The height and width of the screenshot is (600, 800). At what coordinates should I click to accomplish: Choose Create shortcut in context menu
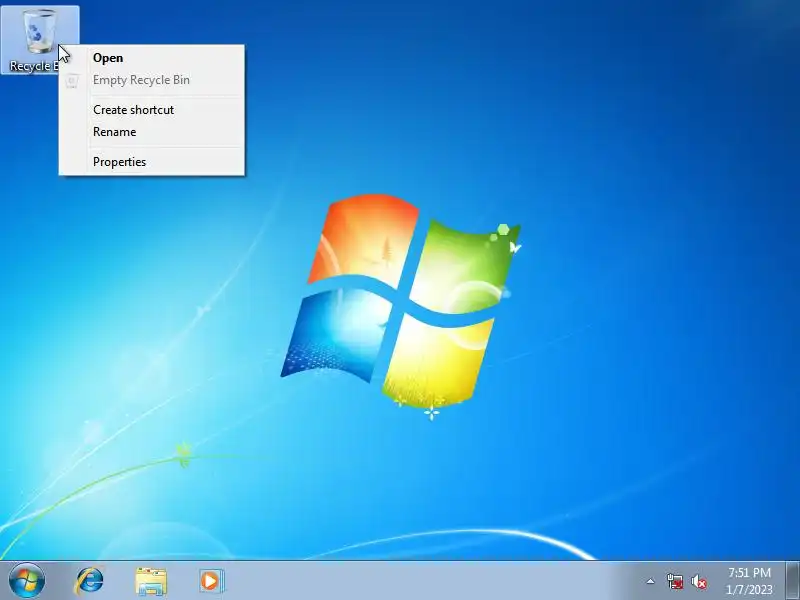(x=152, y=110)
